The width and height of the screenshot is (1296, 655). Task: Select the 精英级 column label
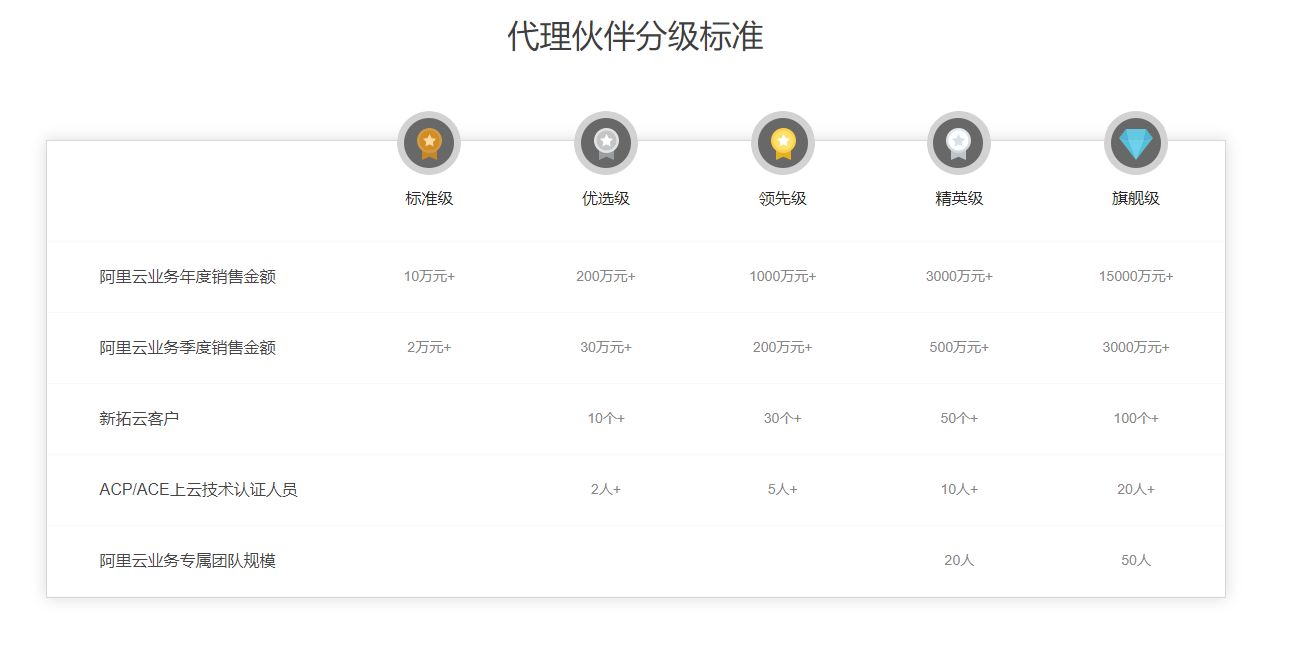(x=959, y=198)
